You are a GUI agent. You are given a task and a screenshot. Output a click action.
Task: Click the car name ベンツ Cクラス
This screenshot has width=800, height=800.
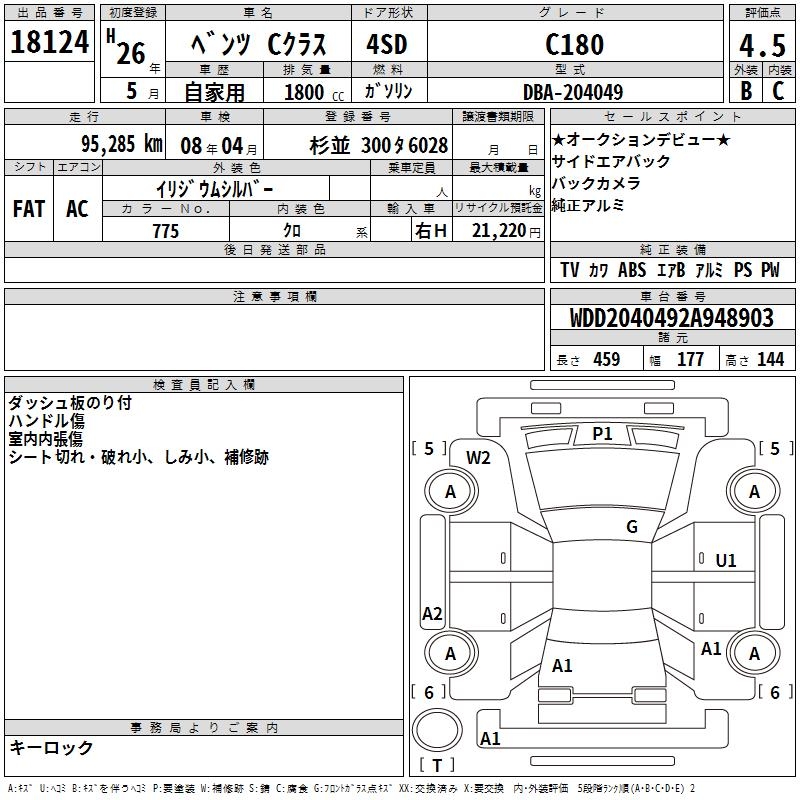[258, 44]
